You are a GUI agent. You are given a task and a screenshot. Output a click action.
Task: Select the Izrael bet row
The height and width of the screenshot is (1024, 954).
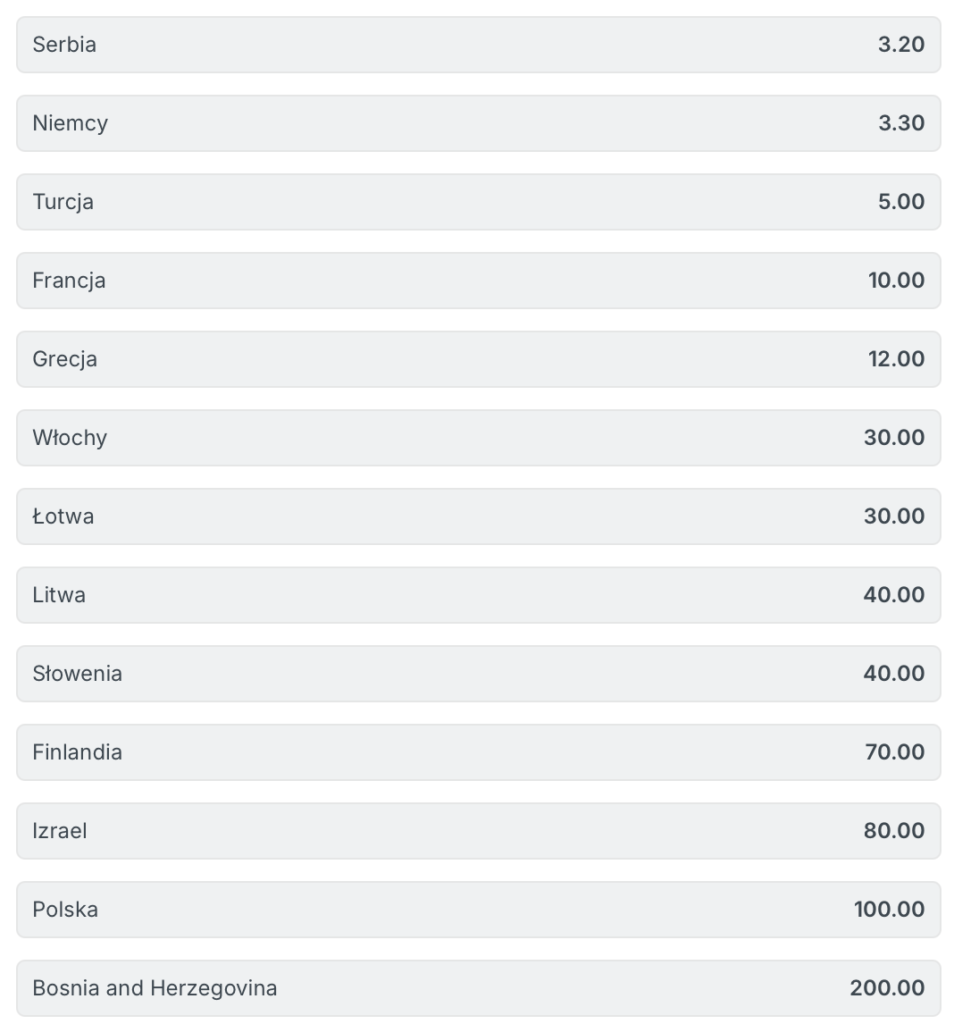pos(478,831)
